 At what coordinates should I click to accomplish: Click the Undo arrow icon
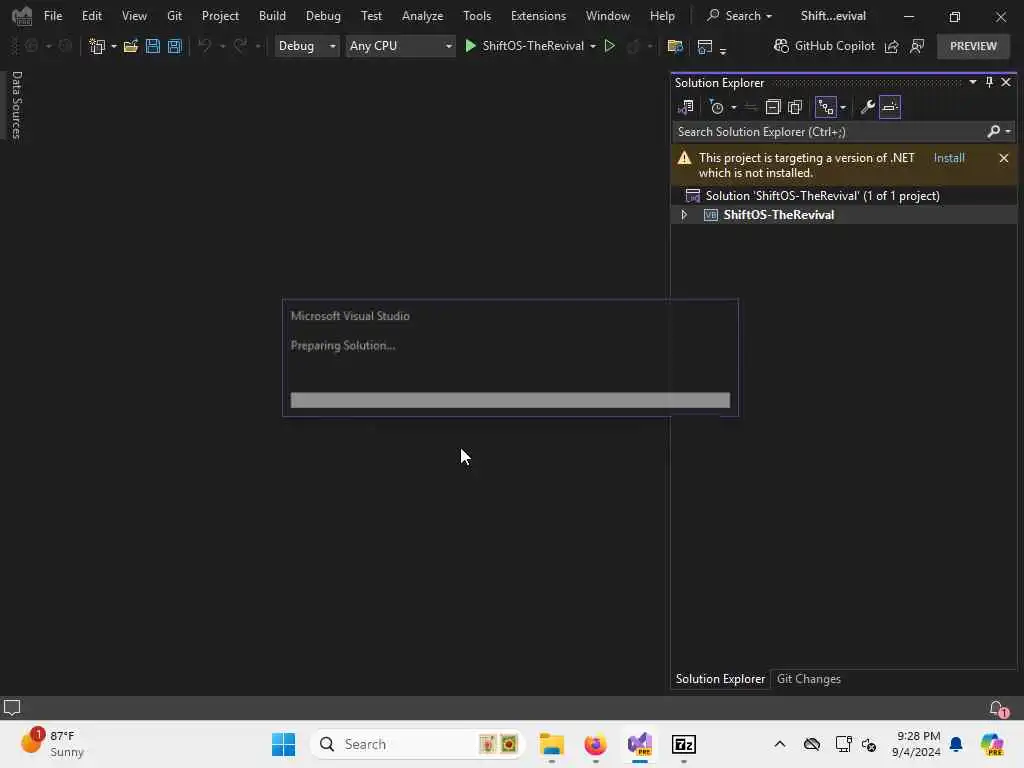pyautogui.click(x=205, y=46)
